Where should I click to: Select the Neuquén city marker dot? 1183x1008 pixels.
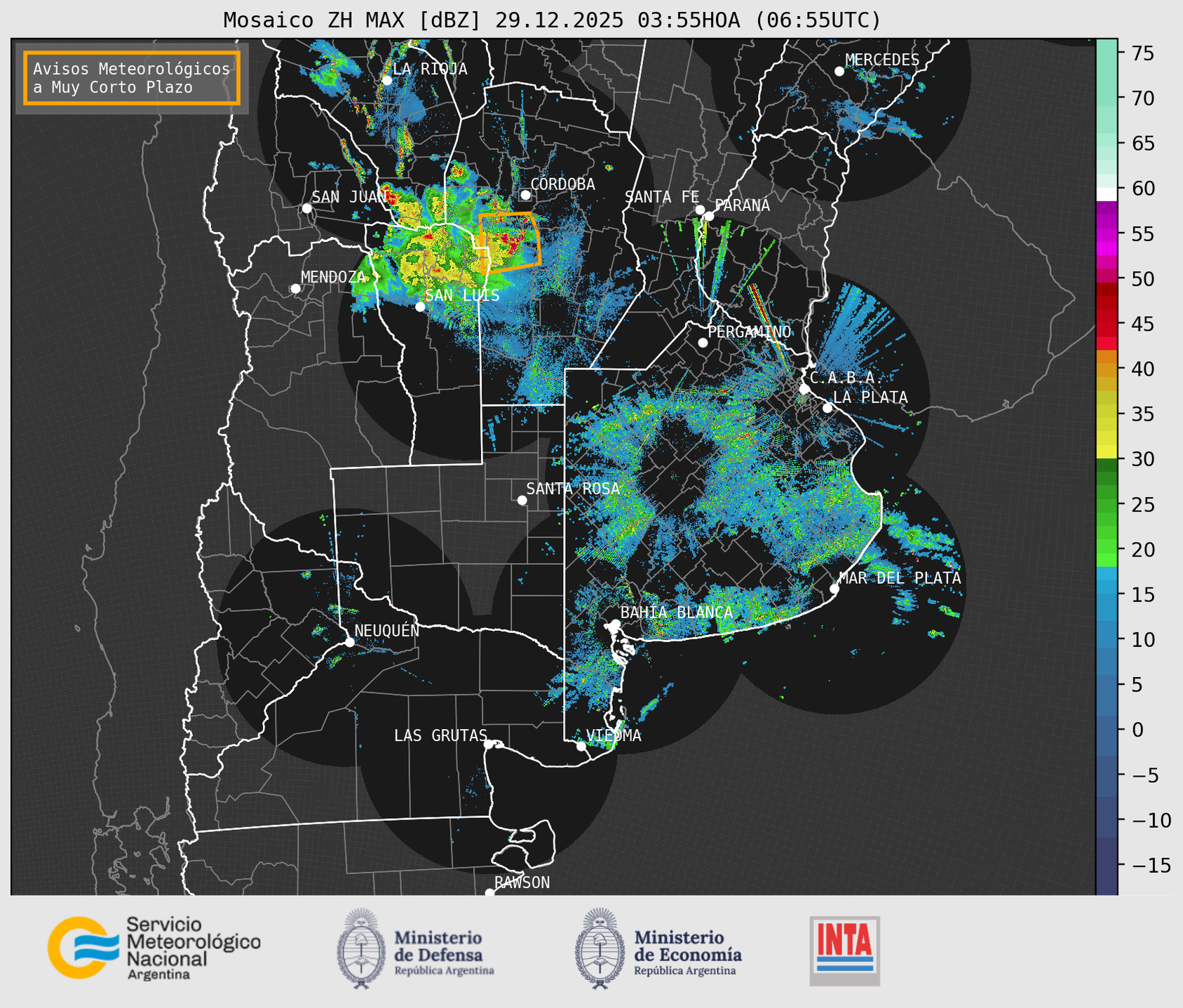[x=349, y=642]
